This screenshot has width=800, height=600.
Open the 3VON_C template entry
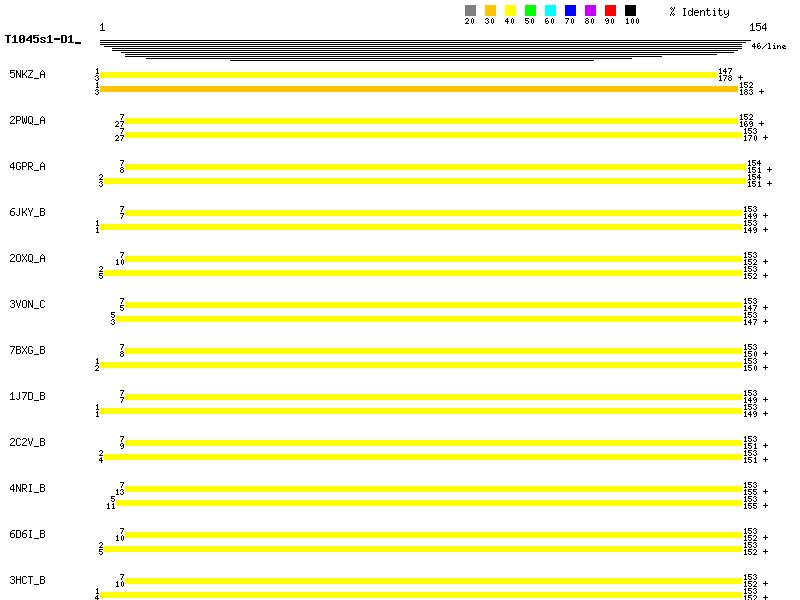[27, 304]
